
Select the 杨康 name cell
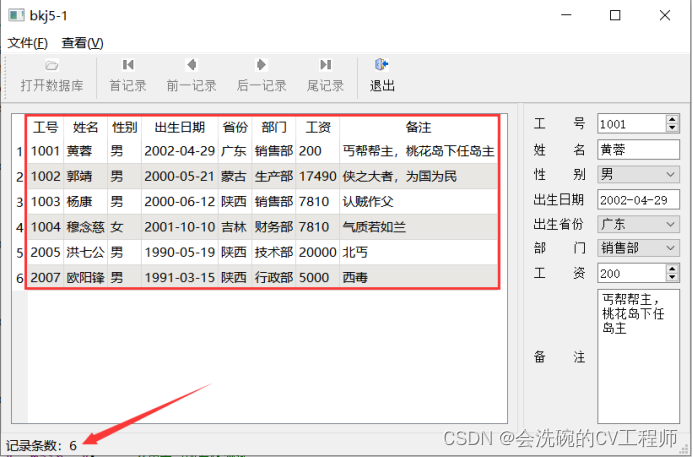pyautogui.click(x=86, y=202)
